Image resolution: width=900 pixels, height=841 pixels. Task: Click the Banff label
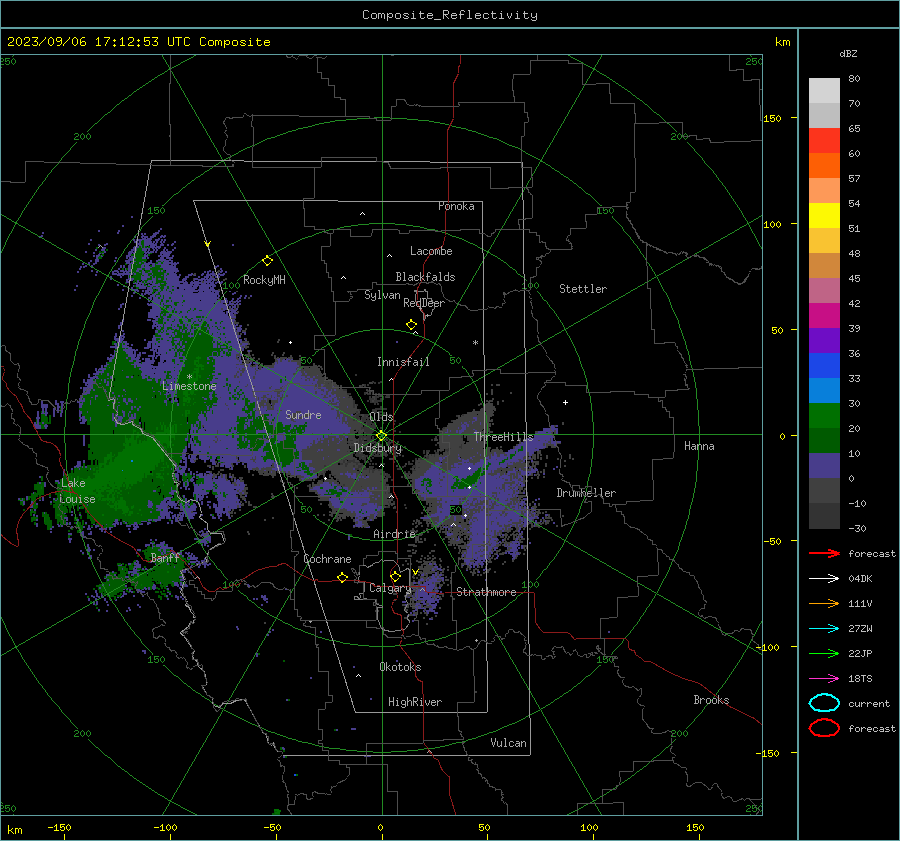tap(165, 557)
